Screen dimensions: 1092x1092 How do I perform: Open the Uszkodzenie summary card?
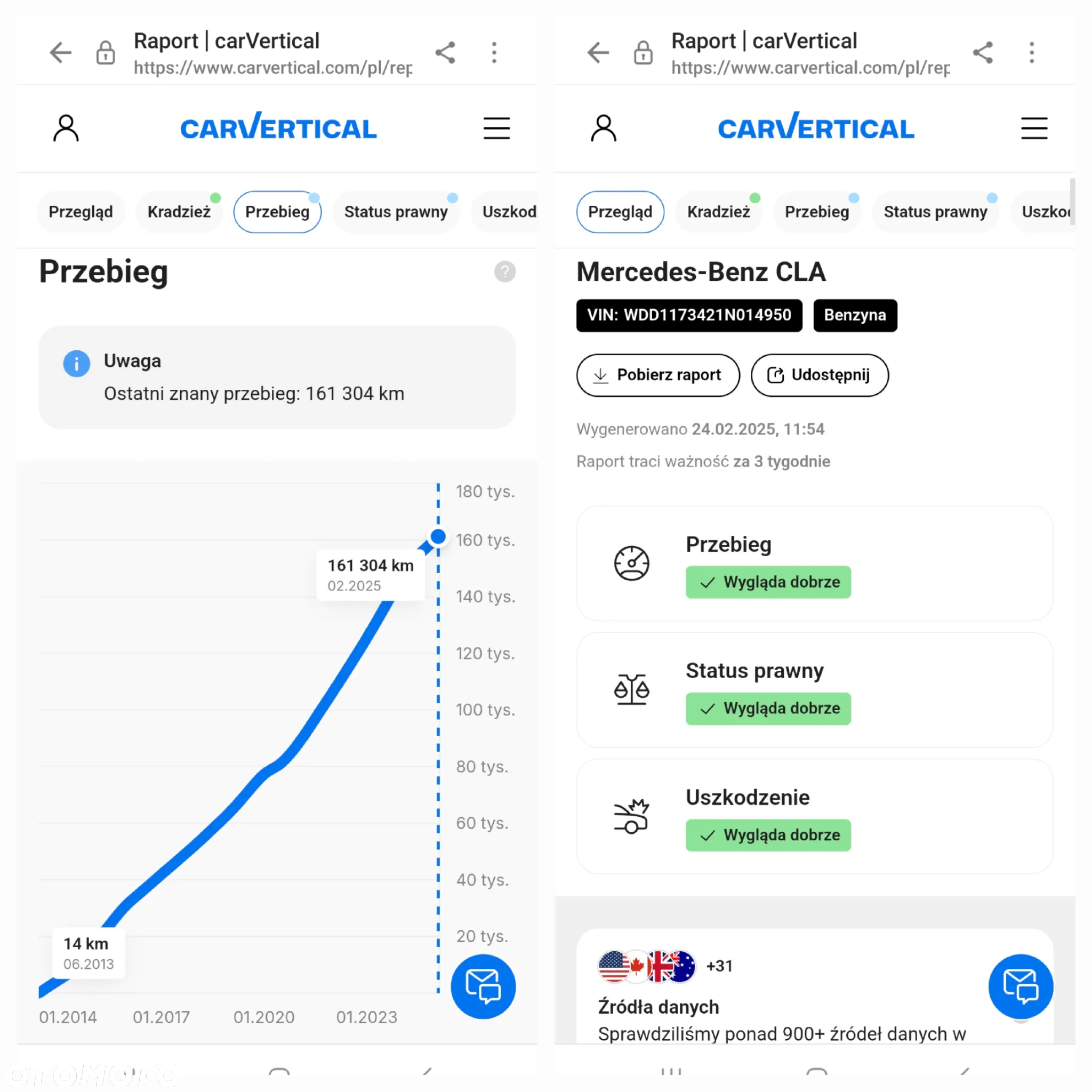pyautogui.click(x=815, y=816)
